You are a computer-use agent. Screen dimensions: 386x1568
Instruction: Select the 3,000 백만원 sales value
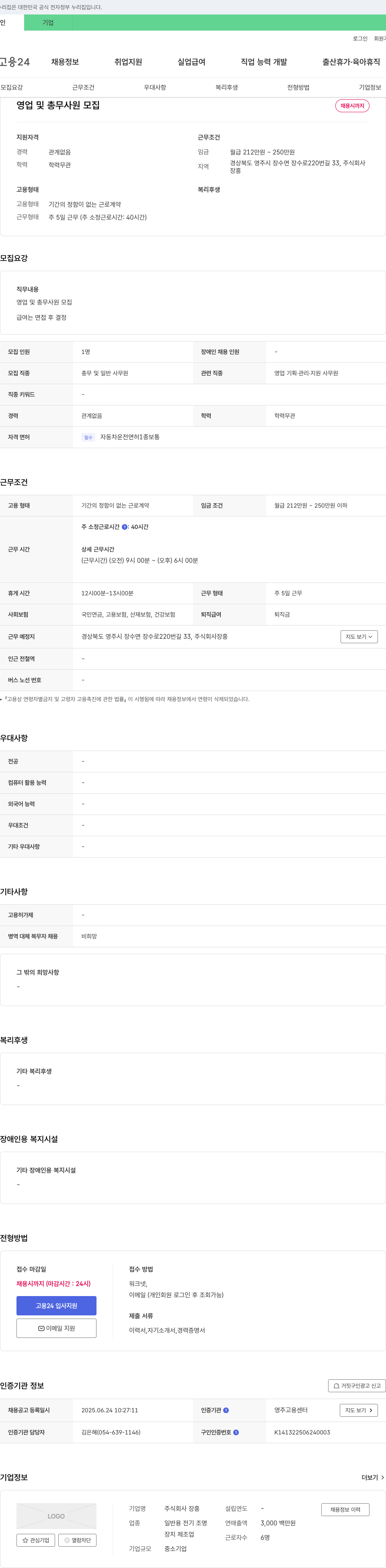coord(277,1523)
